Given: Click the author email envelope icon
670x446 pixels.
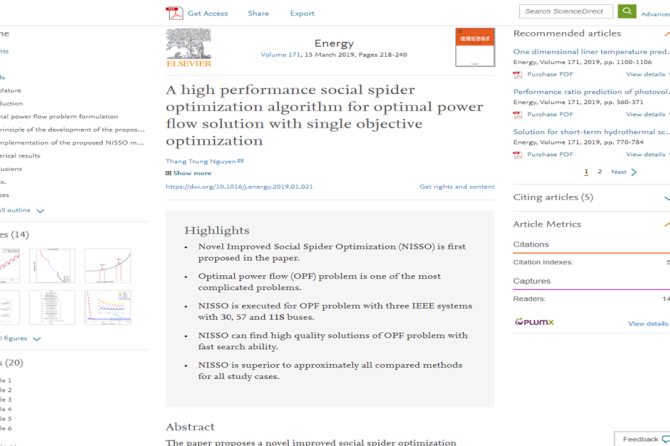Looking at the screenshot, I should click(241, 161).
